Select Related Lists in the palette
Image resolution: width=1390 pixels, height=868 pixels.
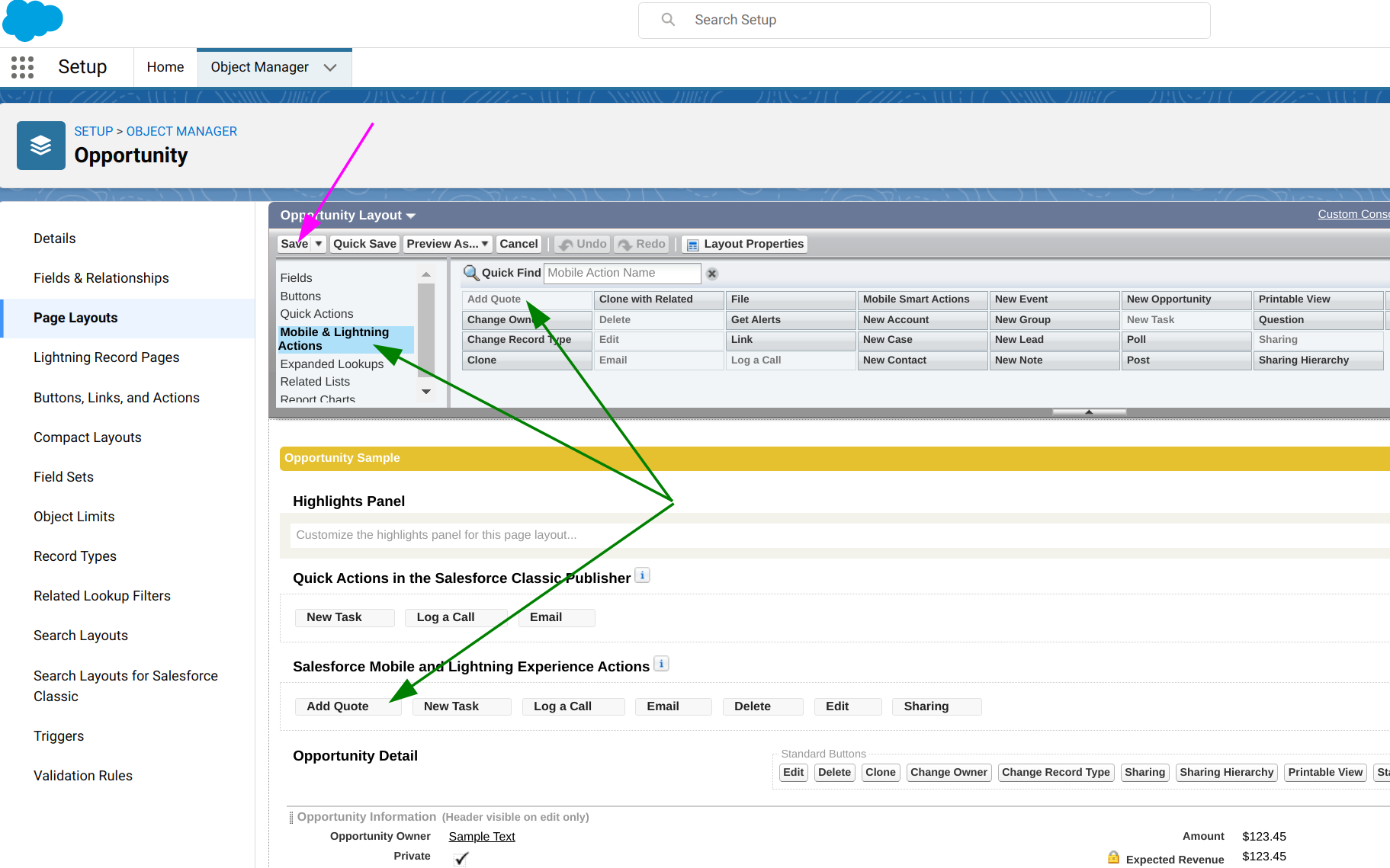pyautogui.click(x=315, y=382)
